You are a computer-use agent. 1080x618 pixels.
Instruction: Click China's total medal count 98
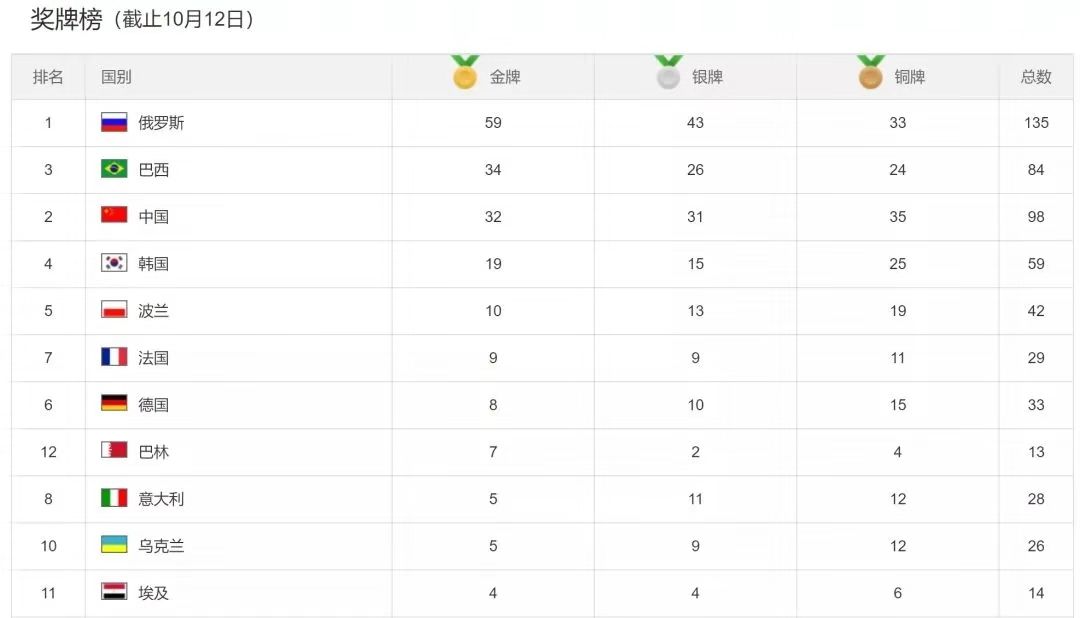click(1036, 216)
